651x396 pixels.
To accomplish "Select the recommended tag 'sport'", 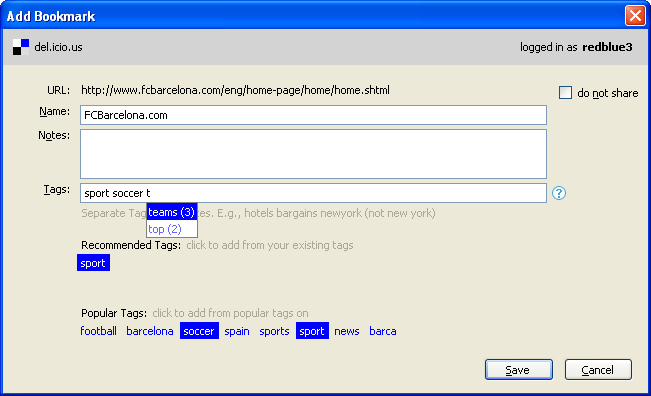I will [x=93, y=263].
